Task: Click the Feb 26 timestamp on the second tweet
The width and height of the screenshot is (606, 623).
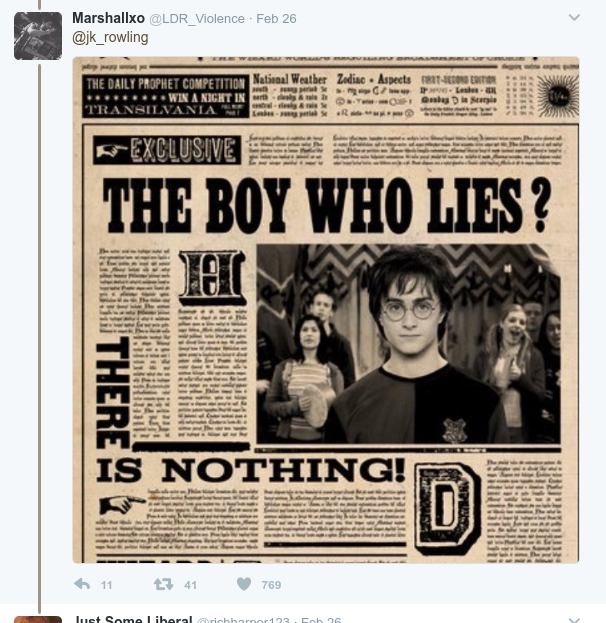Action: (x=321, y=620)
